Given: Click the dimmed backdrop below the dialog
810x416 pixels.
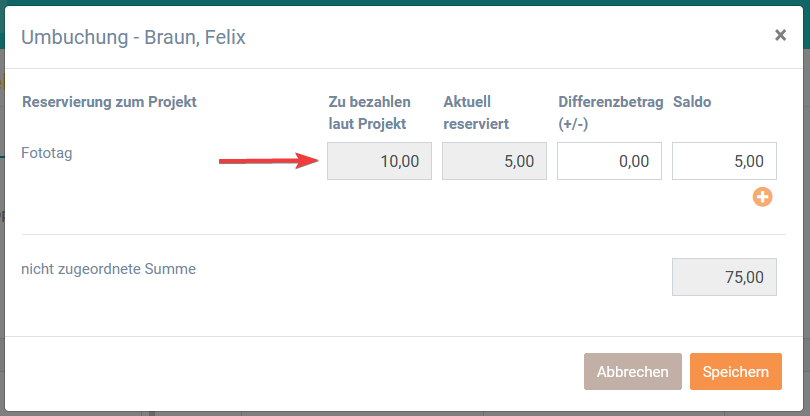Looking at the screenshot, I should click(x=400, y=412).
